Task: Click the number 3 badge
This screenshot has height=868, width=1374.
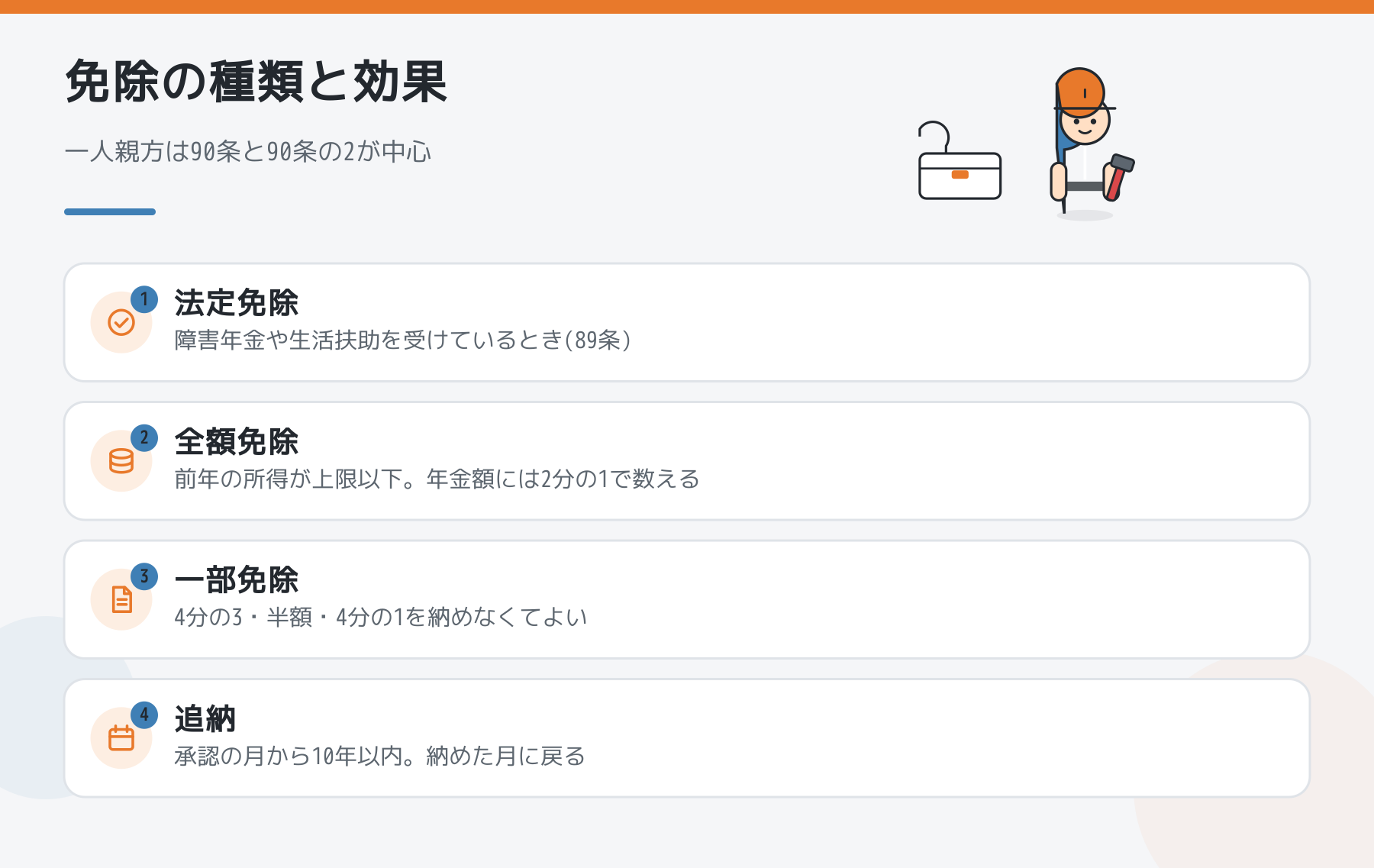Action: tap(144, 576)
